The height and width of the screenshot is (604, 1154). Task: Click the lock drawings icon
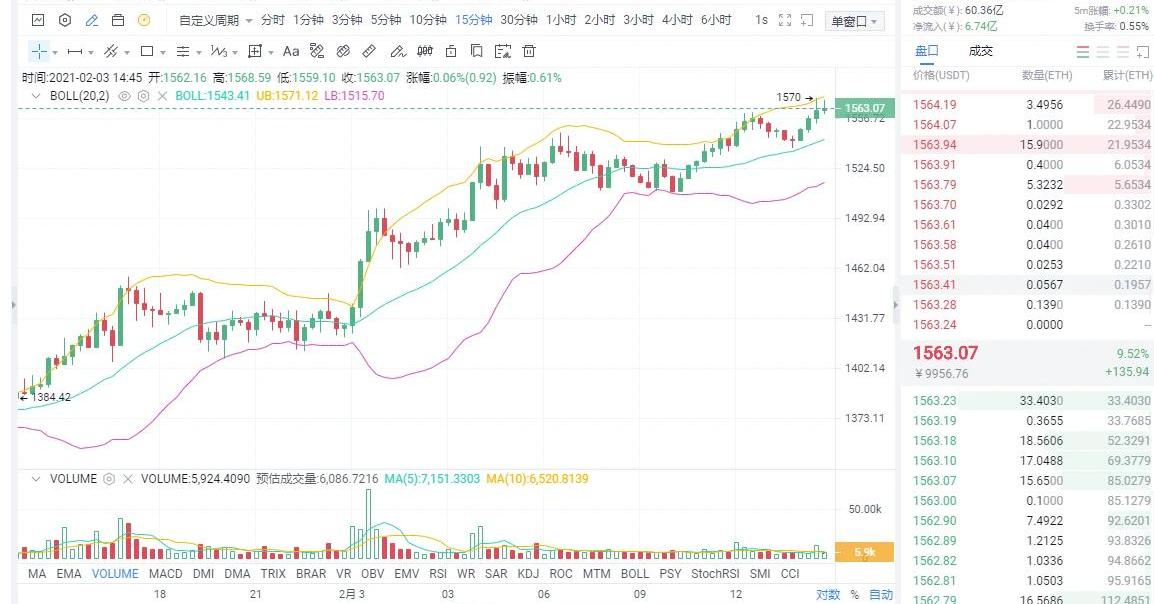451,51
